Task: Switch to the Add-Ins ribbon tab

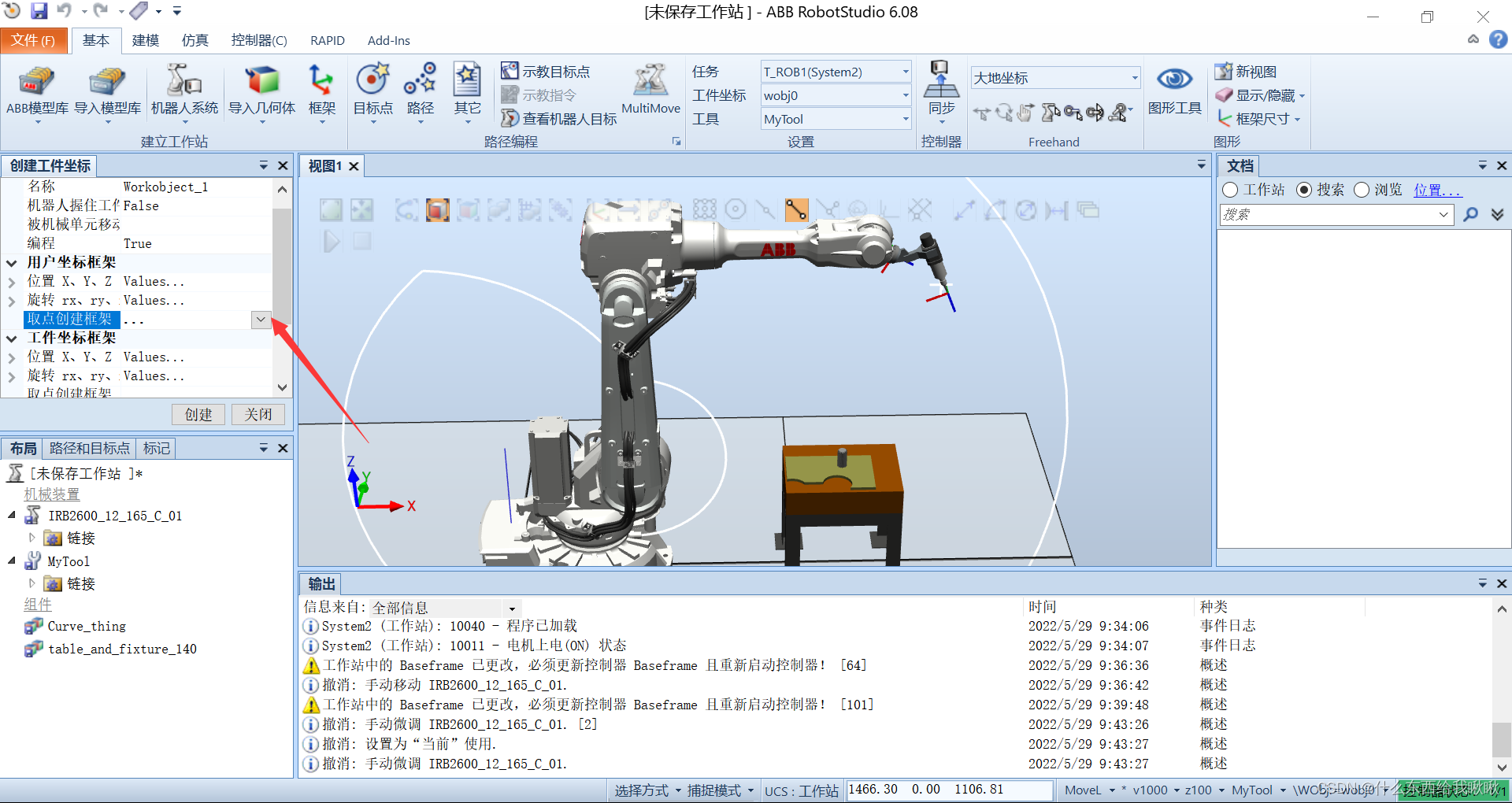Action: pyautogui.click(x=389, y=40)
